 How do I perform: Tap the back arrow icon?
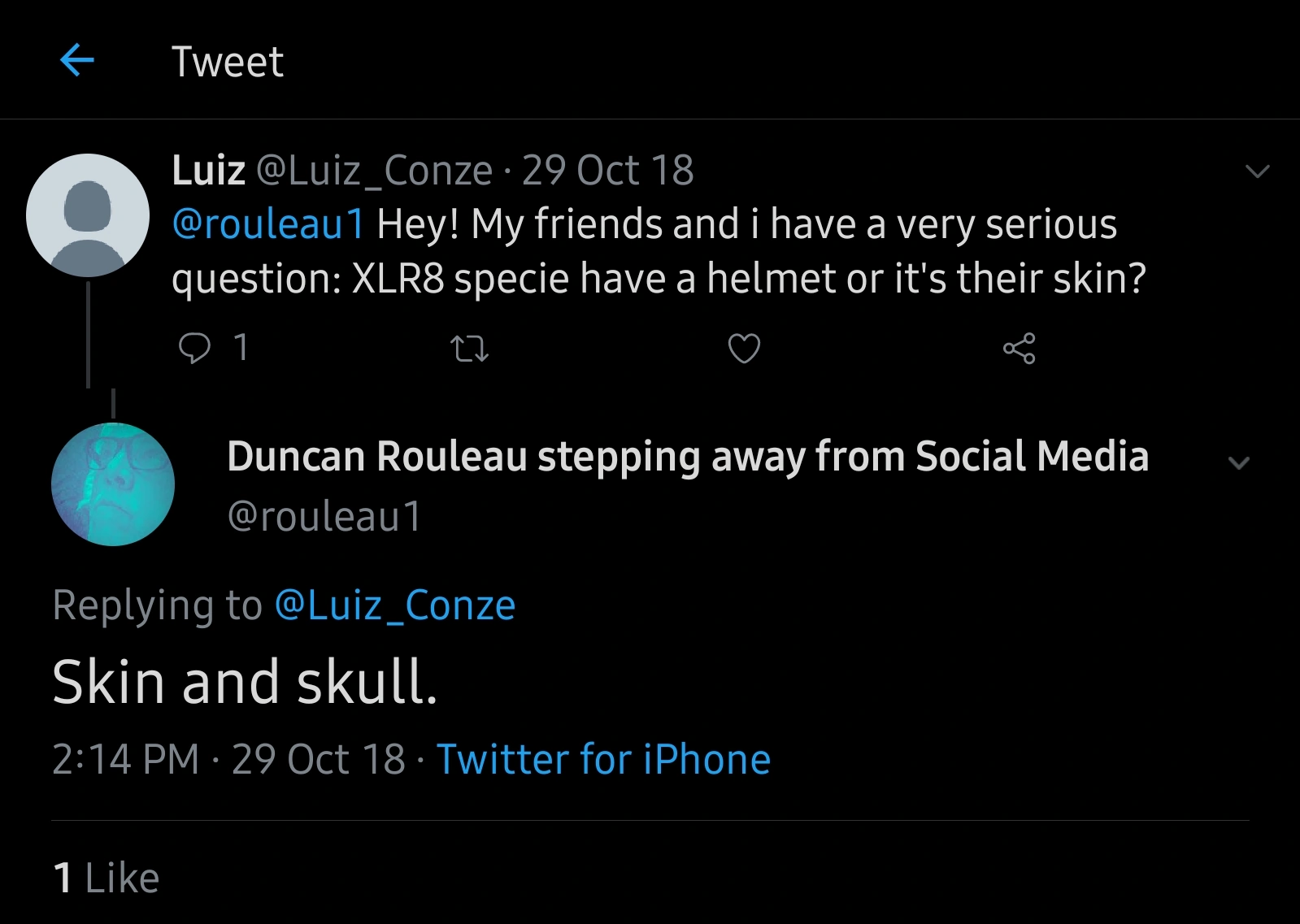(x=77, y=60)
